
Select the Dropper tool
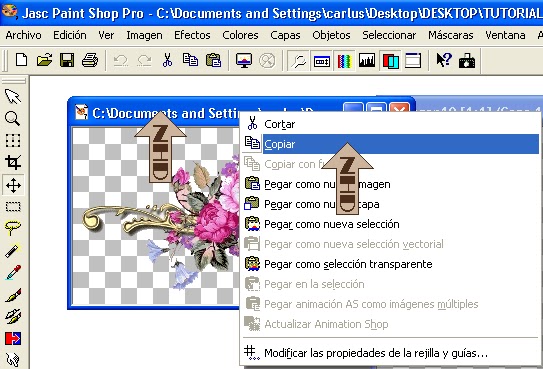coord(13,272)
